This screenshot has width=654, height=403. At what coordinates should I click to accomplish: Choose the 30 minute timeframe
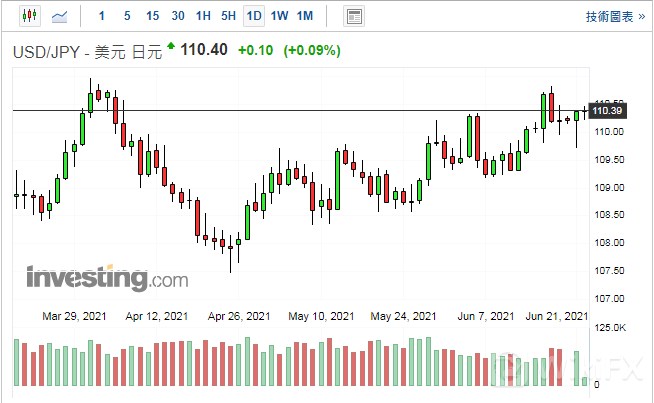coord(178,16)
